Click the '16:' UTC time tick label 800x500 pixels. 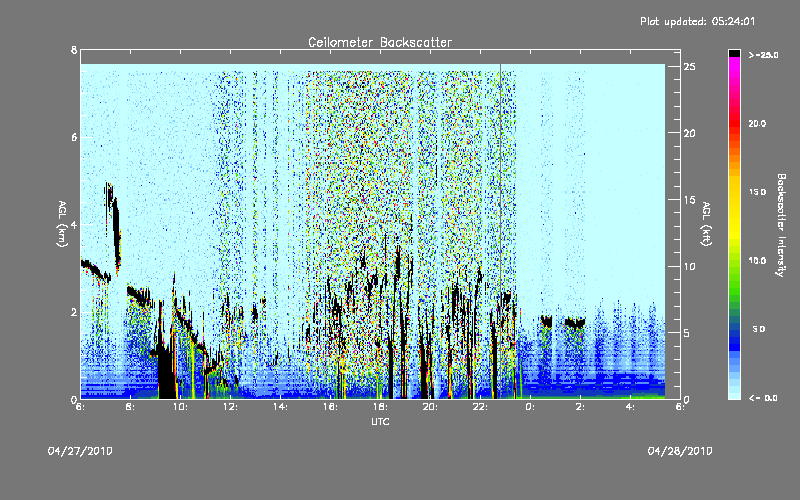(x=330, y=407)
